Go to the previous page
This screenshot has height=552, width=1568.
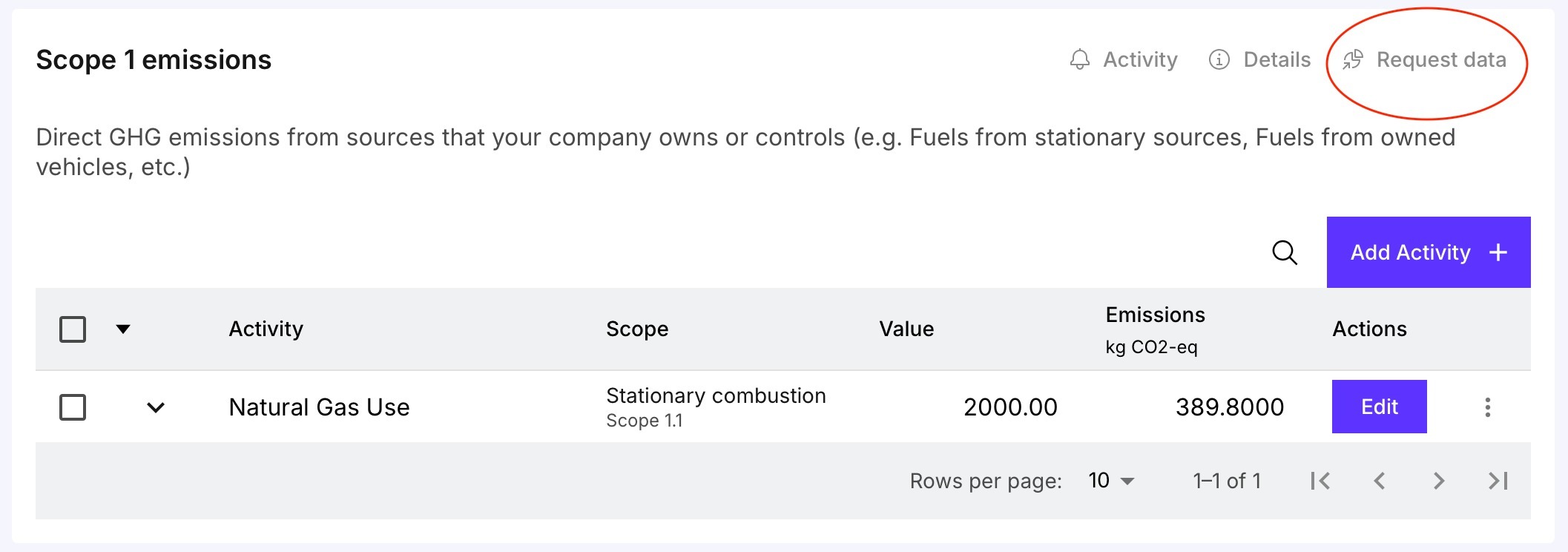(x=1380, y=481)
